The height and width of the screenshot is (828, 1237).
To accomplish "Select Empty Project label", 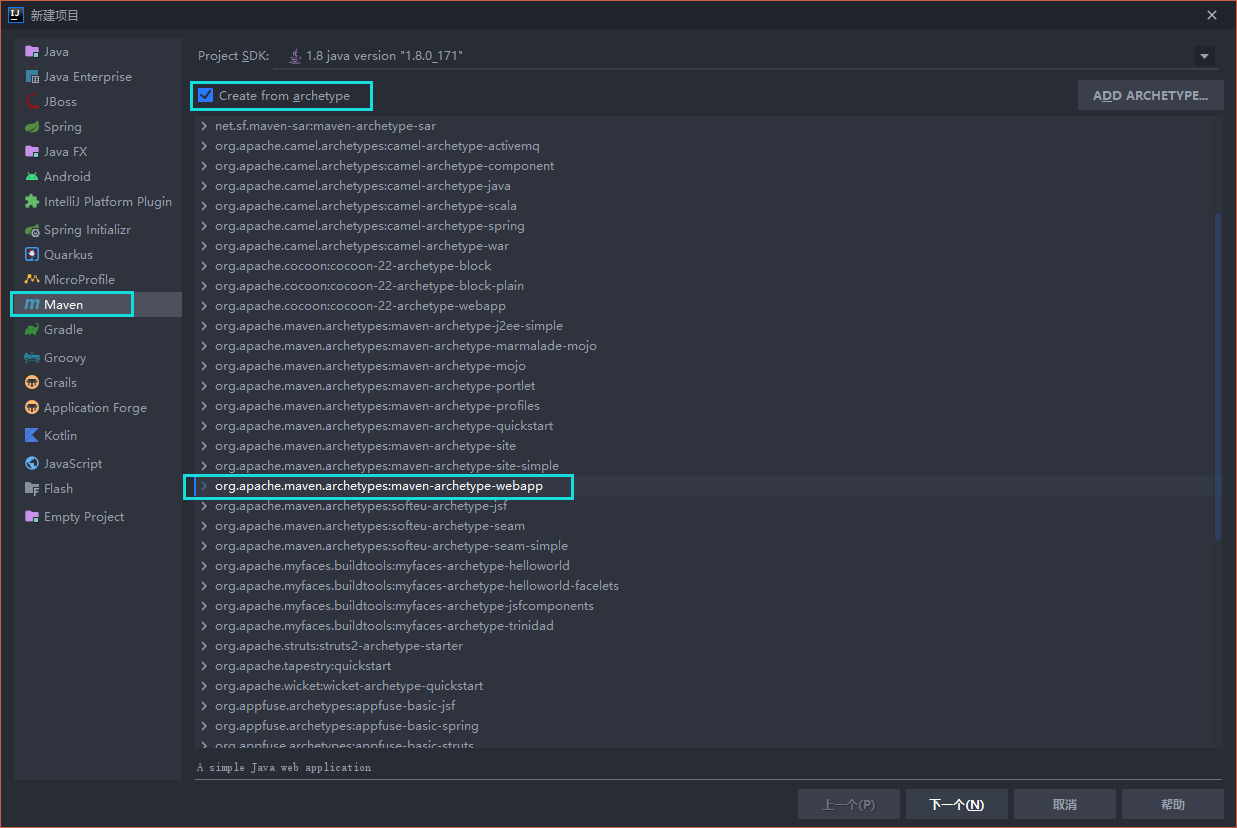I will [84, 517].
